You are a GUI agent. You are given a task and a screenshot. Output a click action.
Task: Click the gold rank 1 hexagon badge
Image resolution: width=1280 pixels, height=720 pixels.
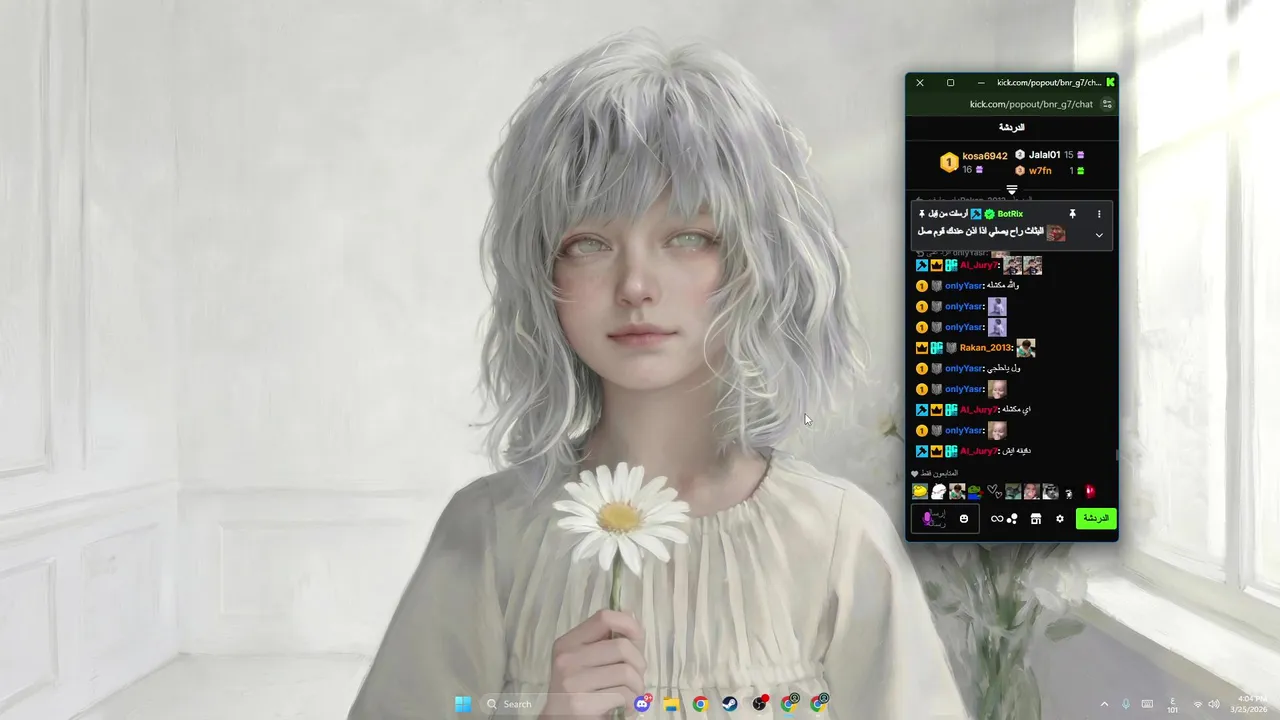click(948, 162)
